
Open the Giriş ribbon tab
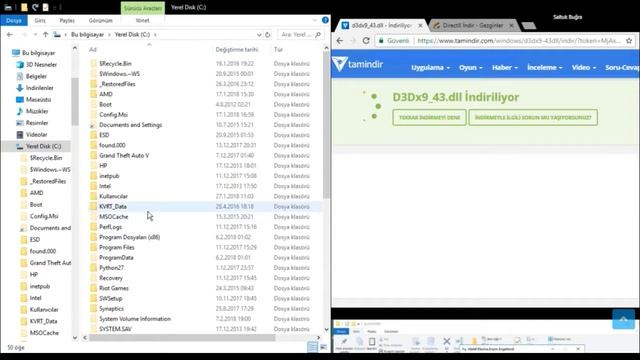coord(40,20)
